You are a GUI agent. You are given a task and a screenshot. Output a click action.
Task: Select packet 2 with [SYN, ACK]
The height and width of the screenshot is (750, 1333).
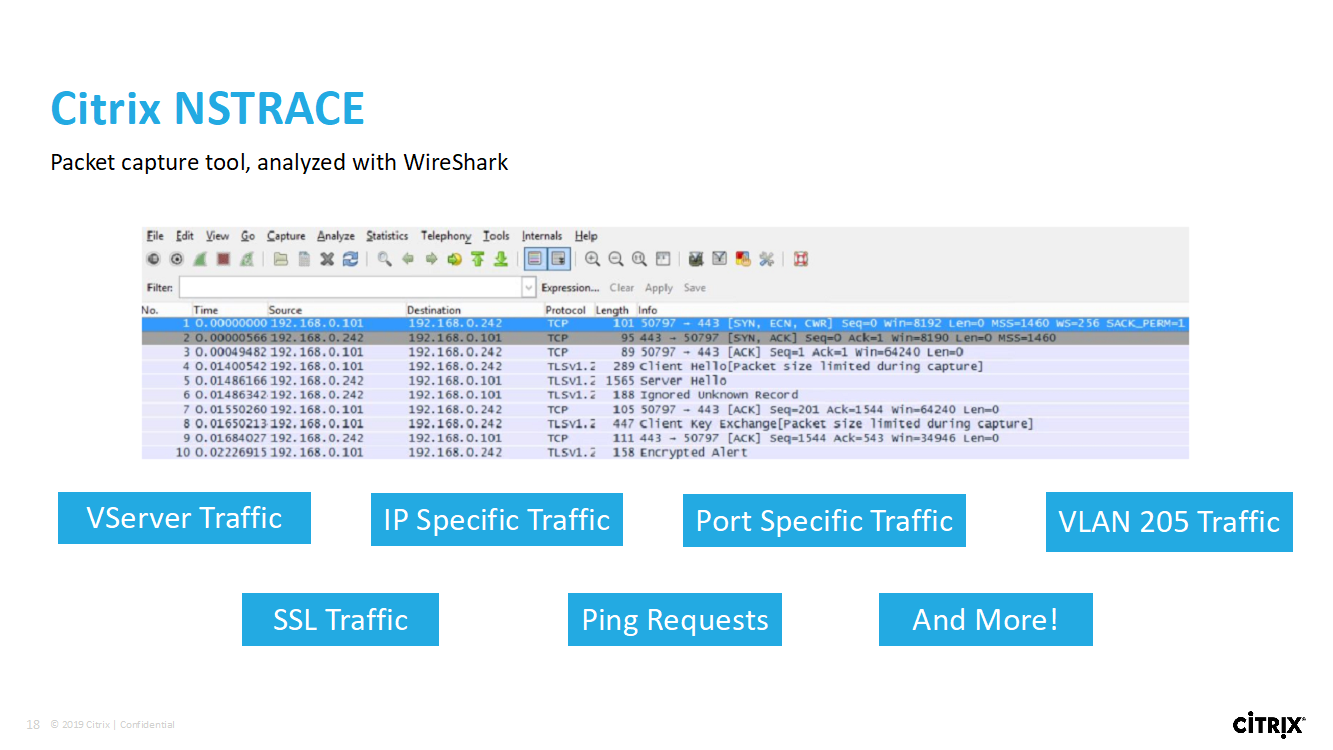click(x=665, y=338)
